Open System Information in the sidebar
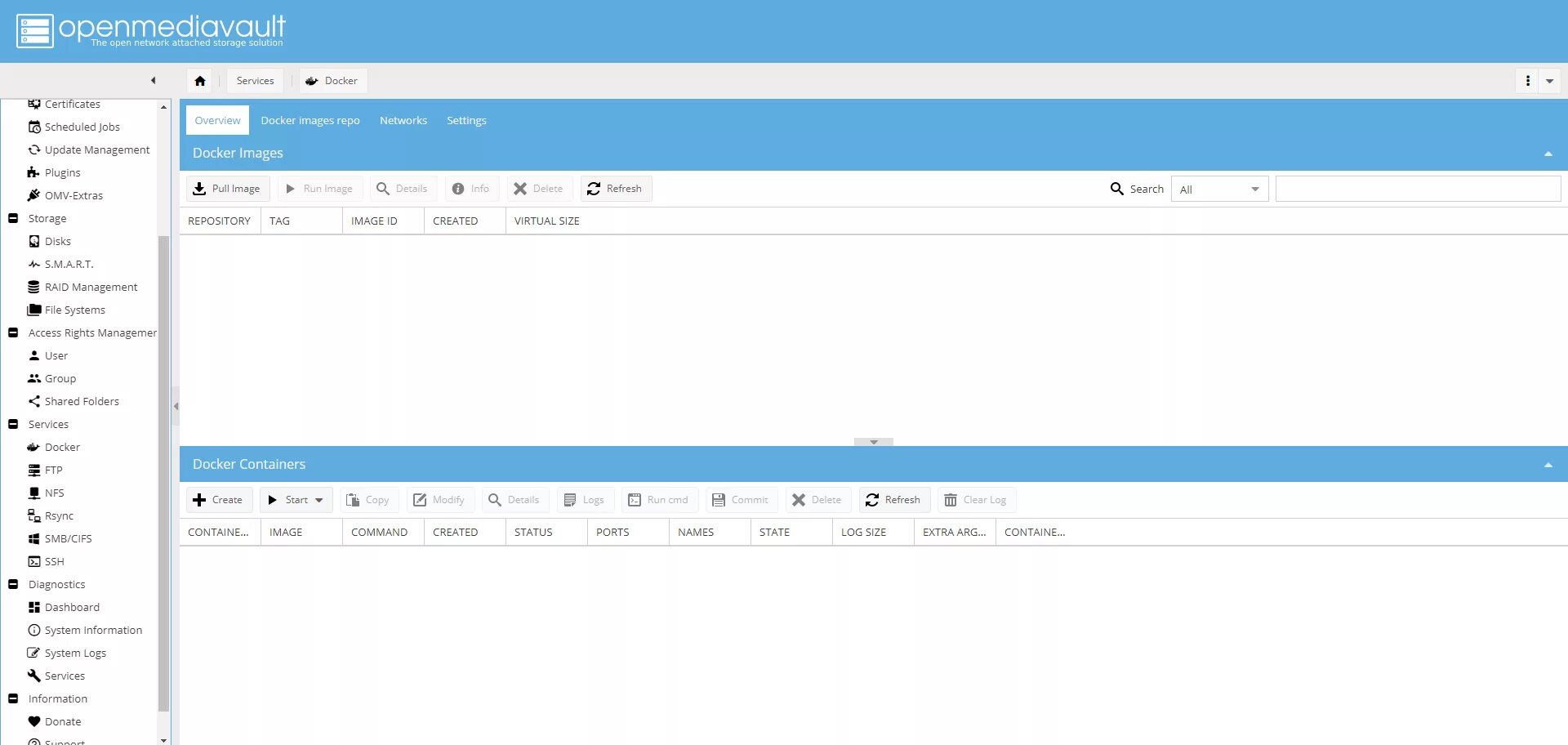The image size is (1568, 745). [x=93, y=630]
